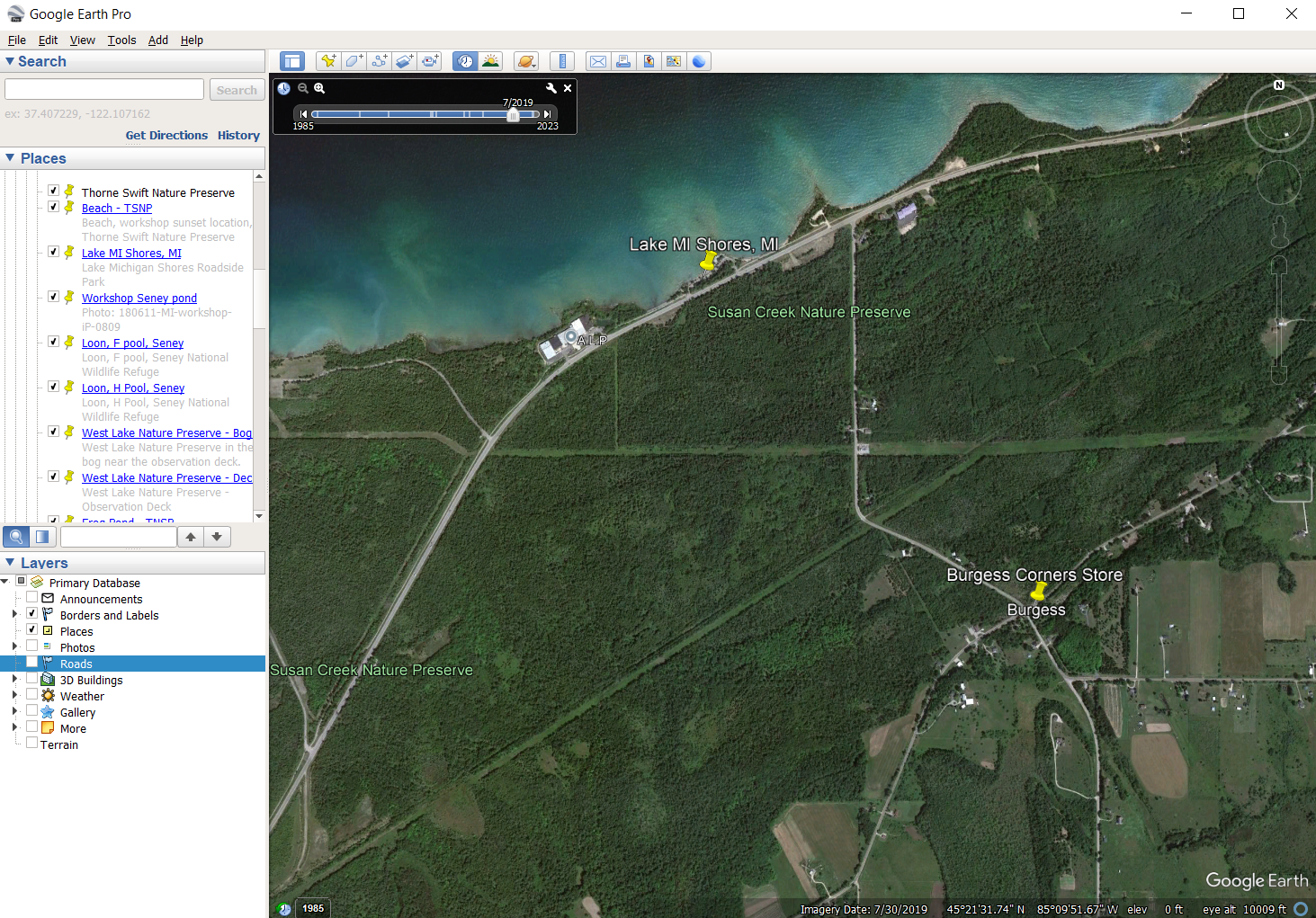Expand the Photos layer

point(14,646)
